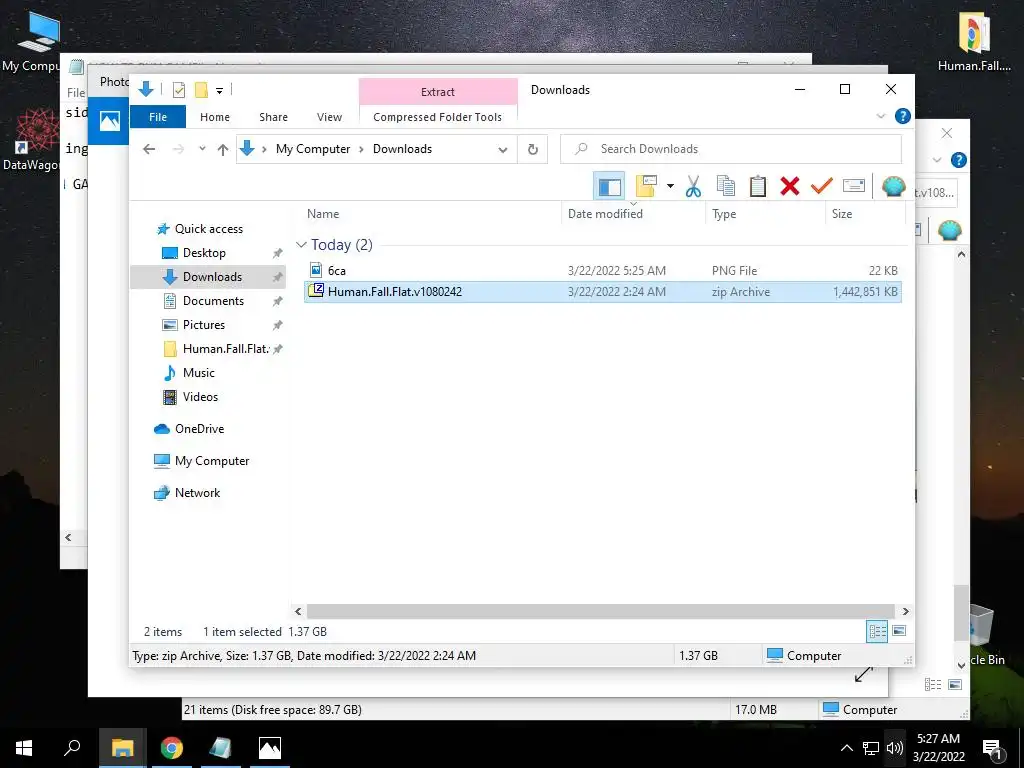
Task: Expand the address bar history dropdown
Action: tap(503, 150)
